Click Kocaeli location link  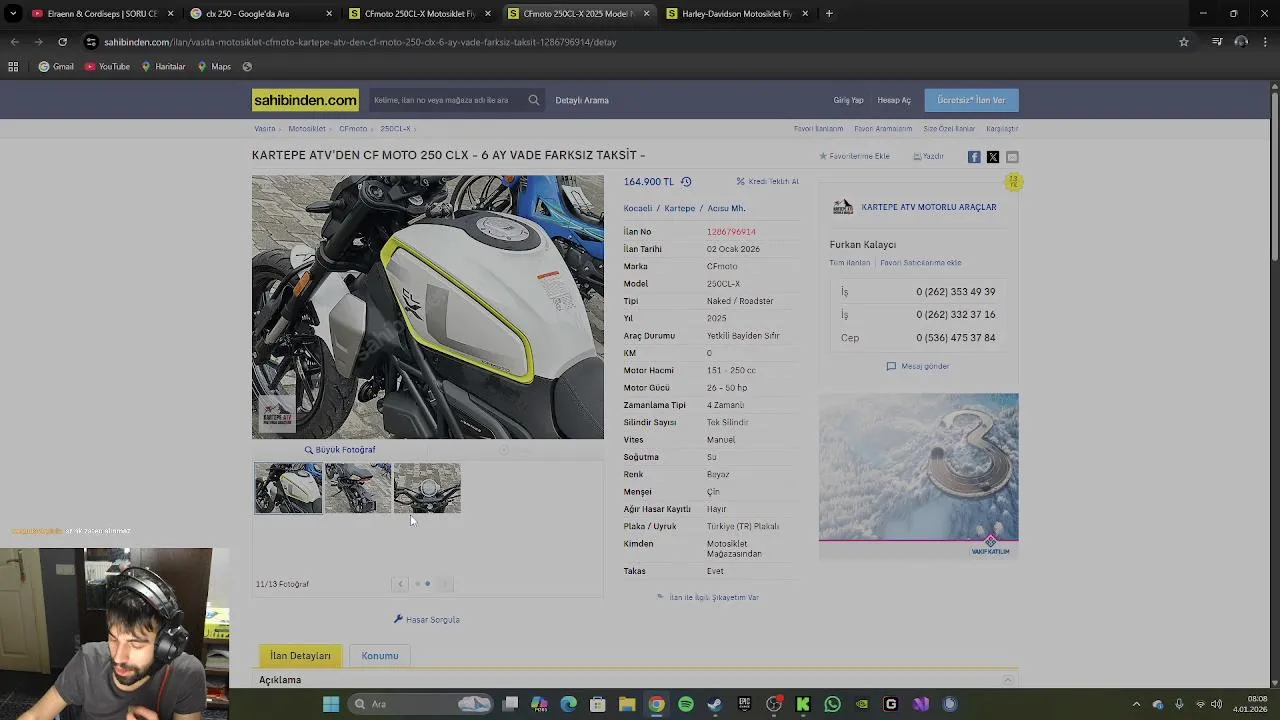tap(638, 208)
